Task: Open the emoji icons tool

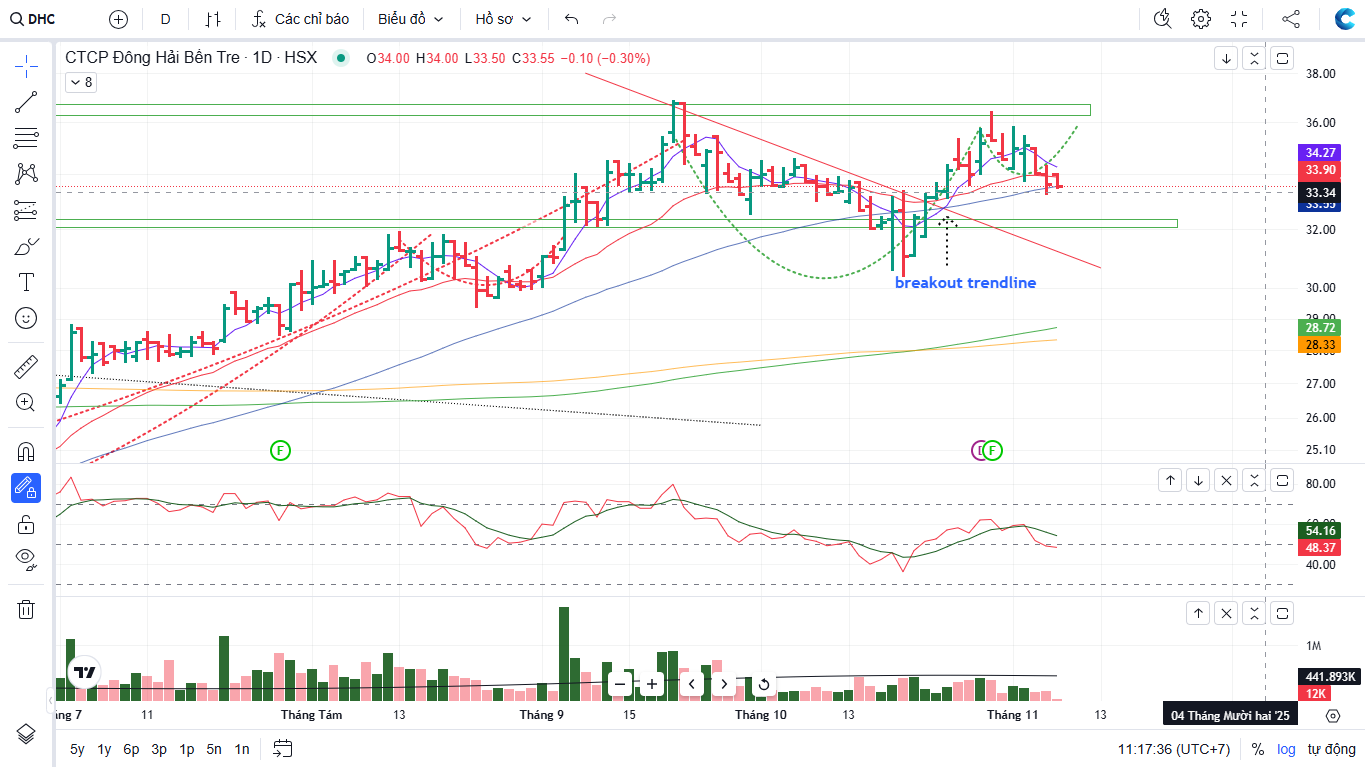Action: coord(26,318)
